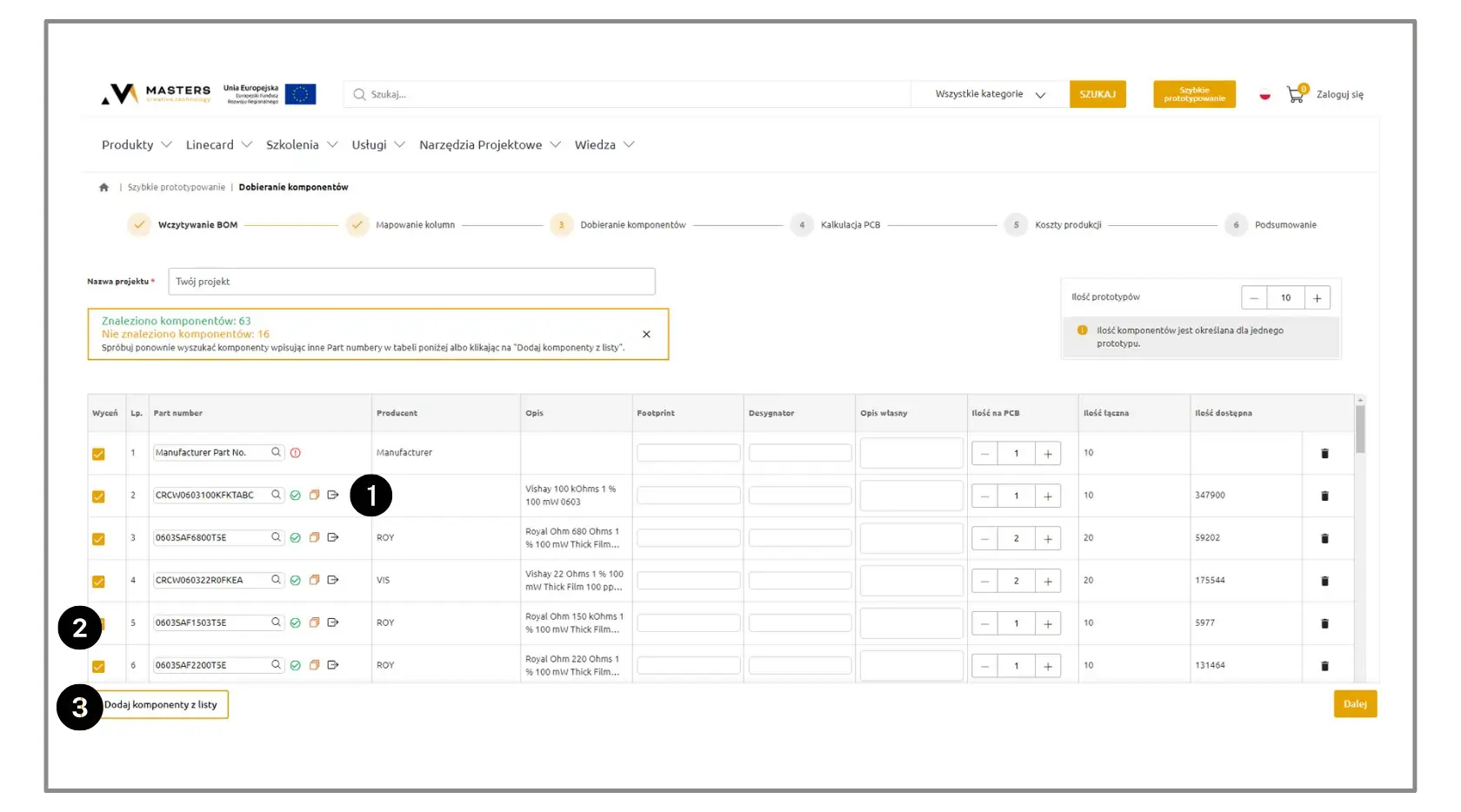Image resolution: width=1461 pixels, height=812 pixels.
Task: Delete row with part 0603SAF6800T5E
Action: 1324,539
